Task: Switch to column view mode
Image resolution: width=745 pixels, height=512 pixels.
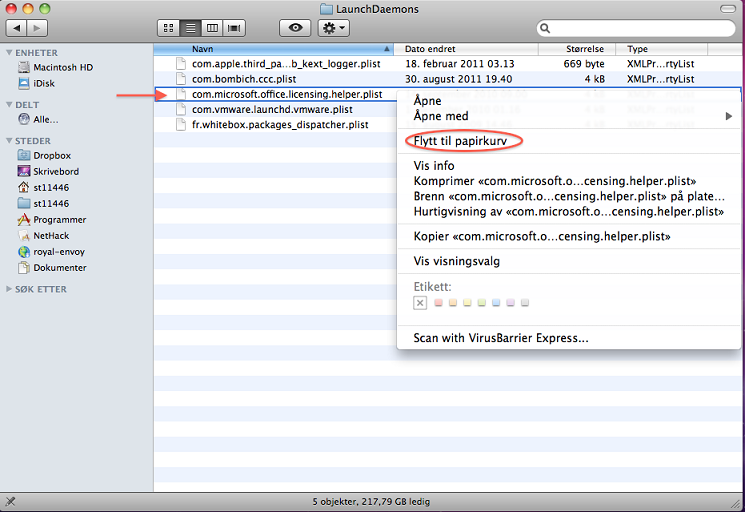Action: (212, 28)
